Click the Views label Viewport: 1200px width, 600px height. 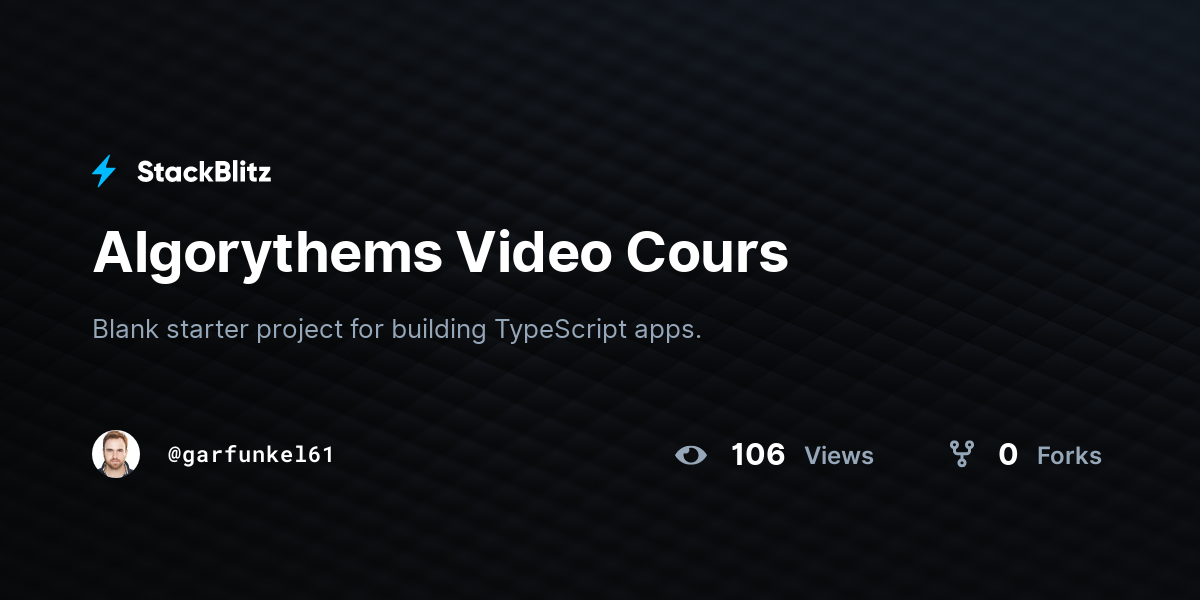point(839,456)
